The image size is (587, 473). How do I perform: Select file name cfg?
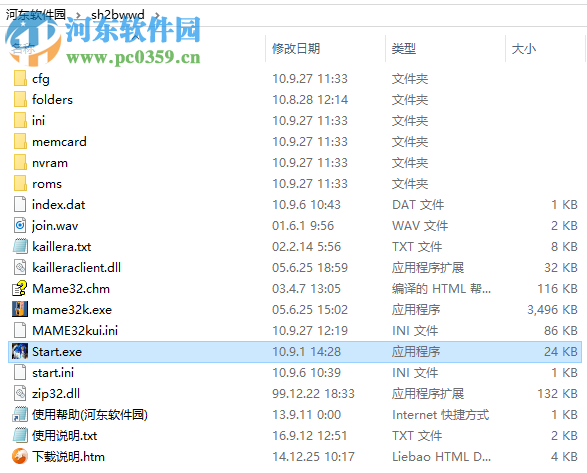coord(41,79)
